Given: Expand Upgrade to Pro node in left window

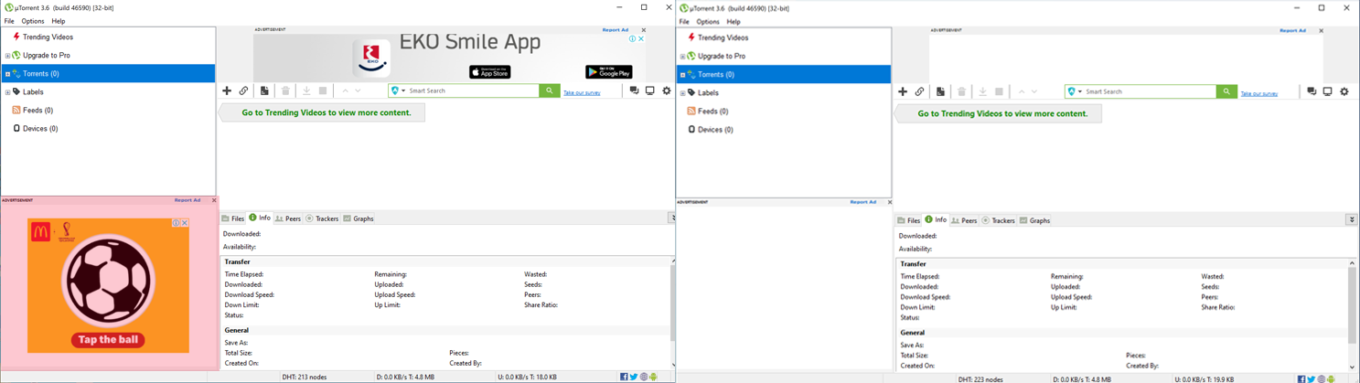Looking at the screenshot, I should click(7, 56).
